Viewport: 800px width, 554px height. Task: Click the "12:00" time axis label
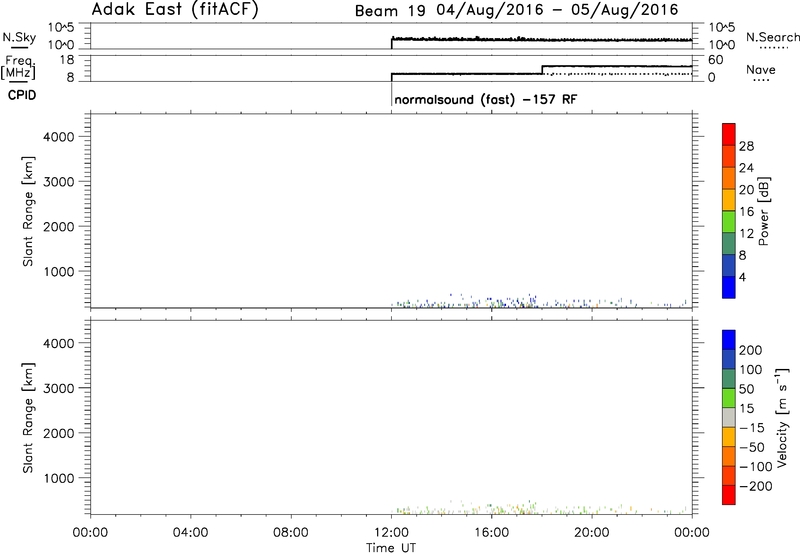pyautogui.click(x=391, y=533)
